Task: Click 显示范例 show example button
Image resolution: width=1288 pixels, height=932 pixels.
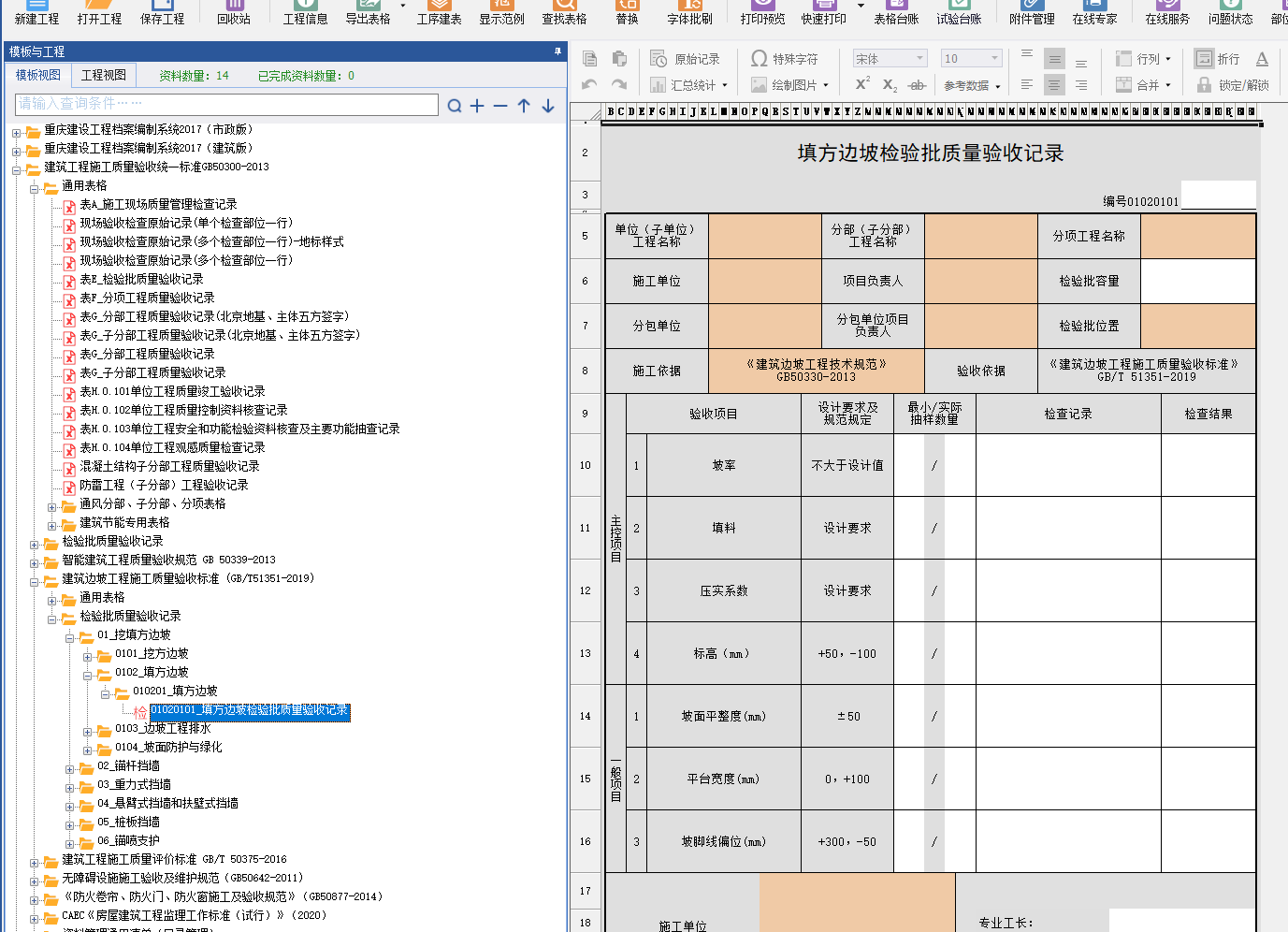Action: coord(501,13)
